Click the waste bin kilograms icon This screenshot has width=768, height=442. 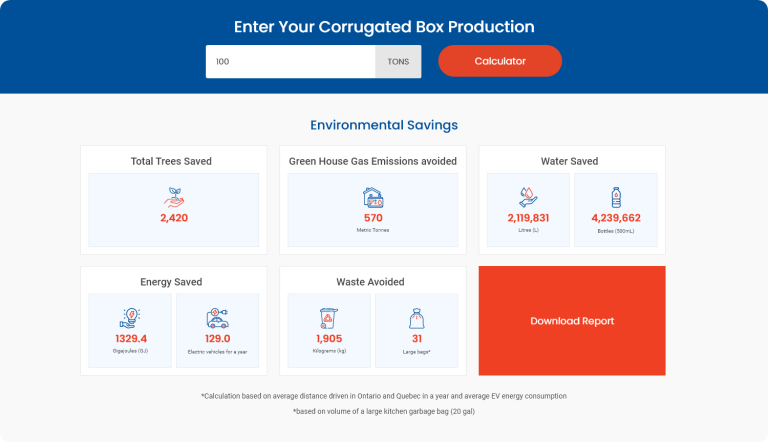tap(329, 317)
